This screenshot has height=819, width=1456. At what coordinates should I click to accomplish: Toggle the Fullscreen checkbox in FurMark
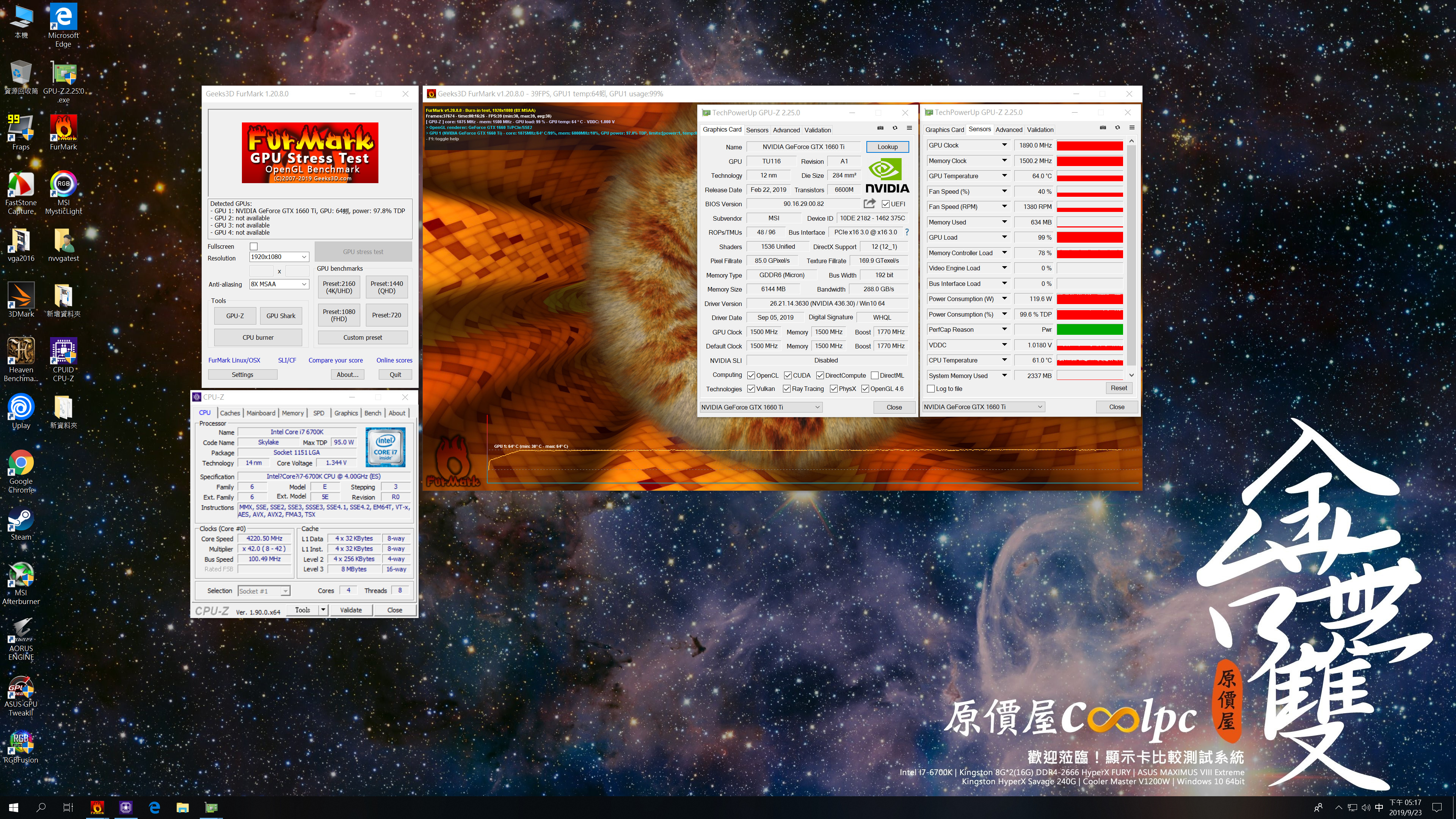[254, 246]
